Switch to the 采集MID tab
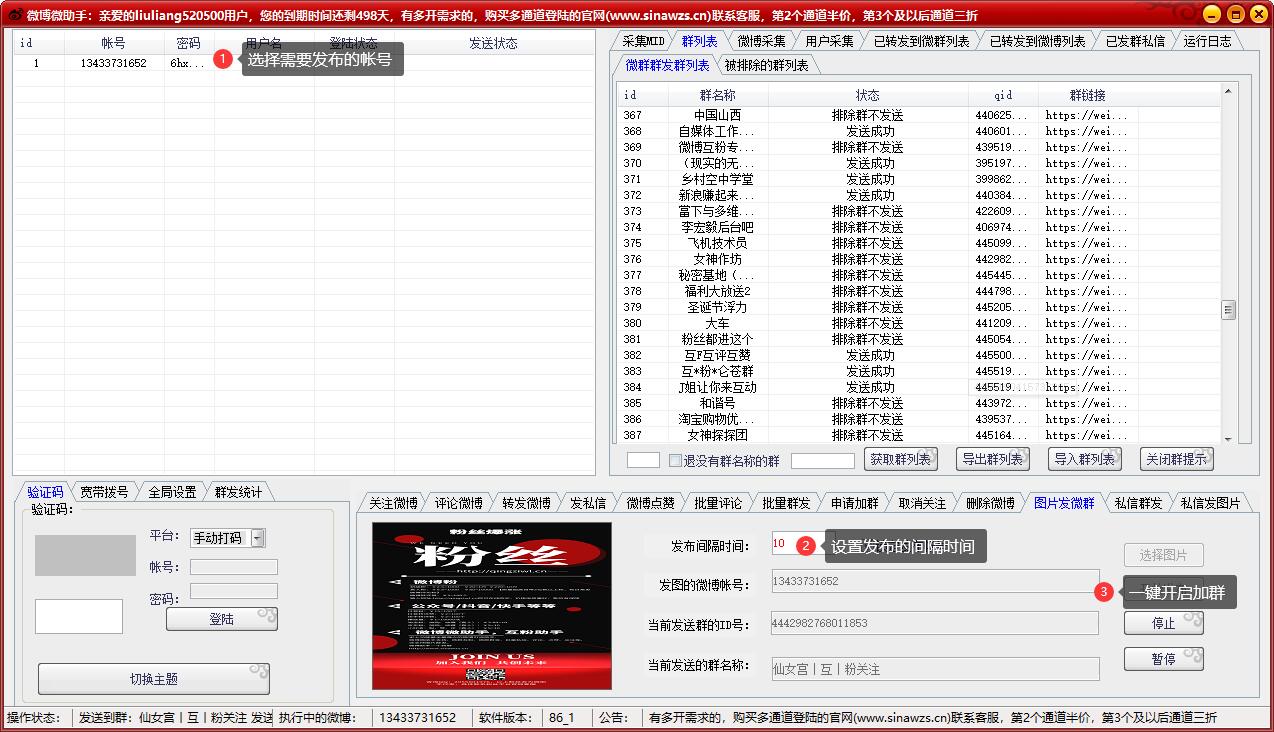 (643, 41)
